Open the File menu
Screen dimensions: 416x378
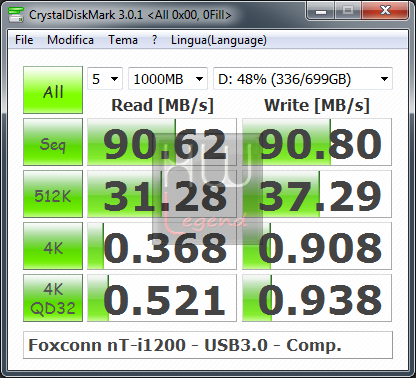(x=24, y=40)
